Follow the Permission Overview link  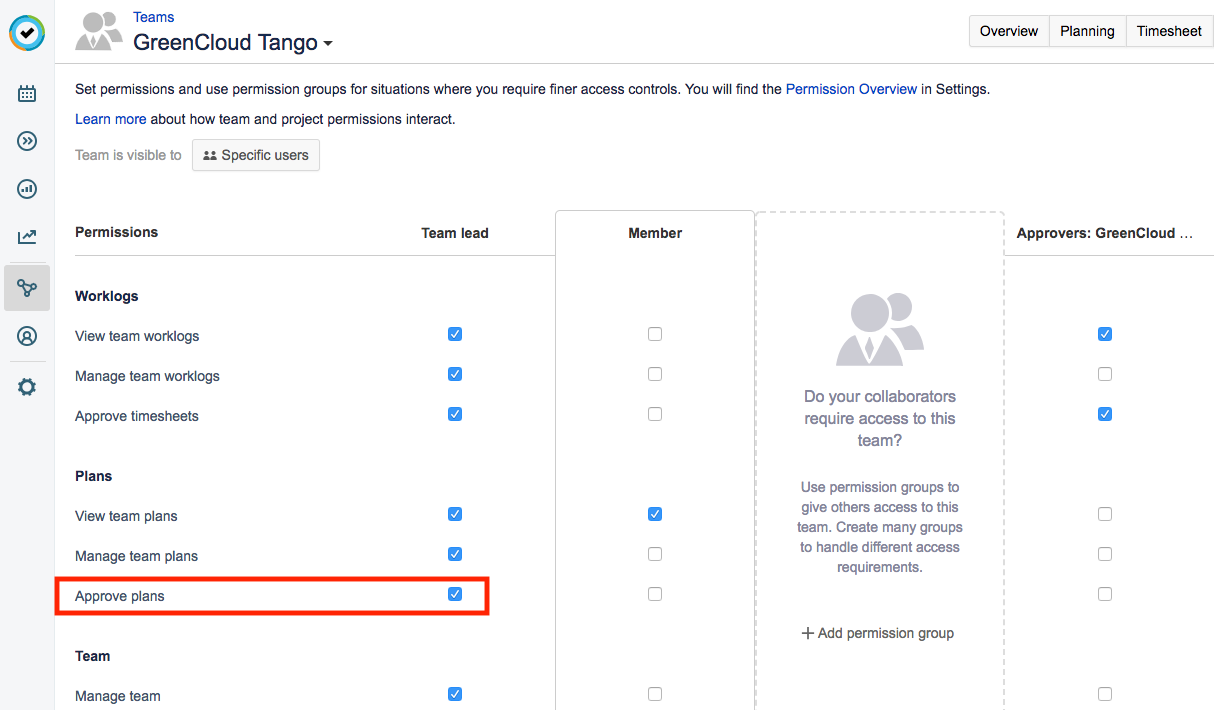(x=851, y=89)
